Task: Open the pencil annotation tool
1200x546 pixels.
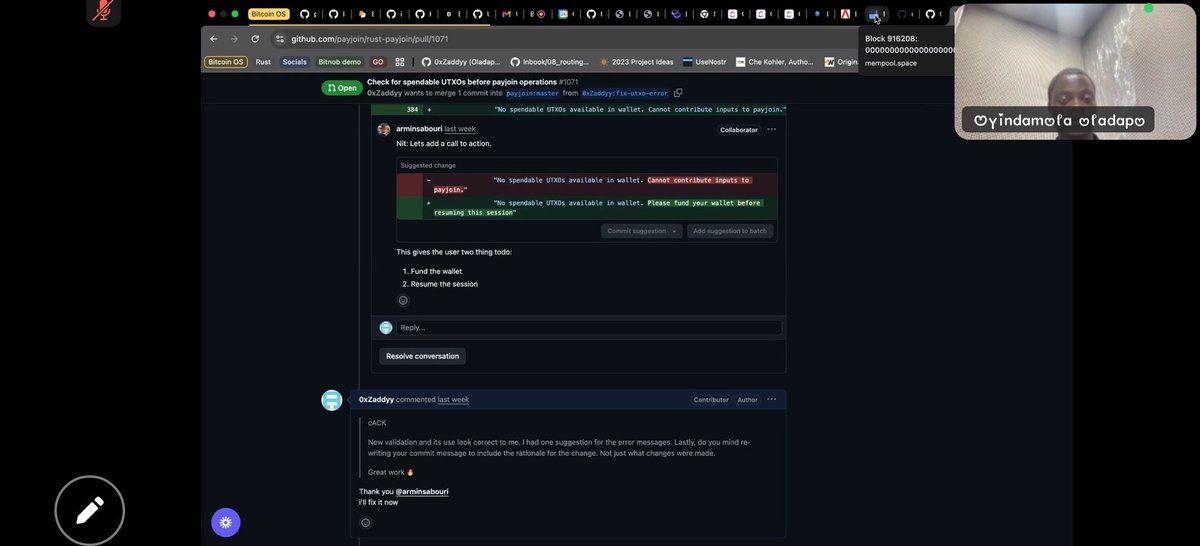Action: [90, 510]
